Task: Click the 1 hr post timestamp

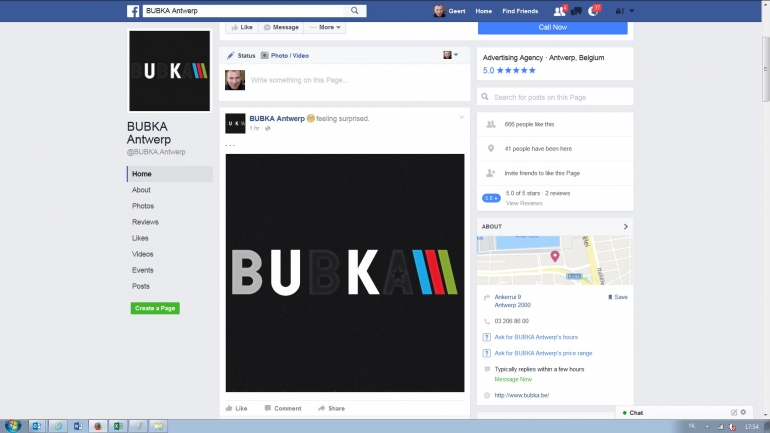Action: [x=254, y=128]
